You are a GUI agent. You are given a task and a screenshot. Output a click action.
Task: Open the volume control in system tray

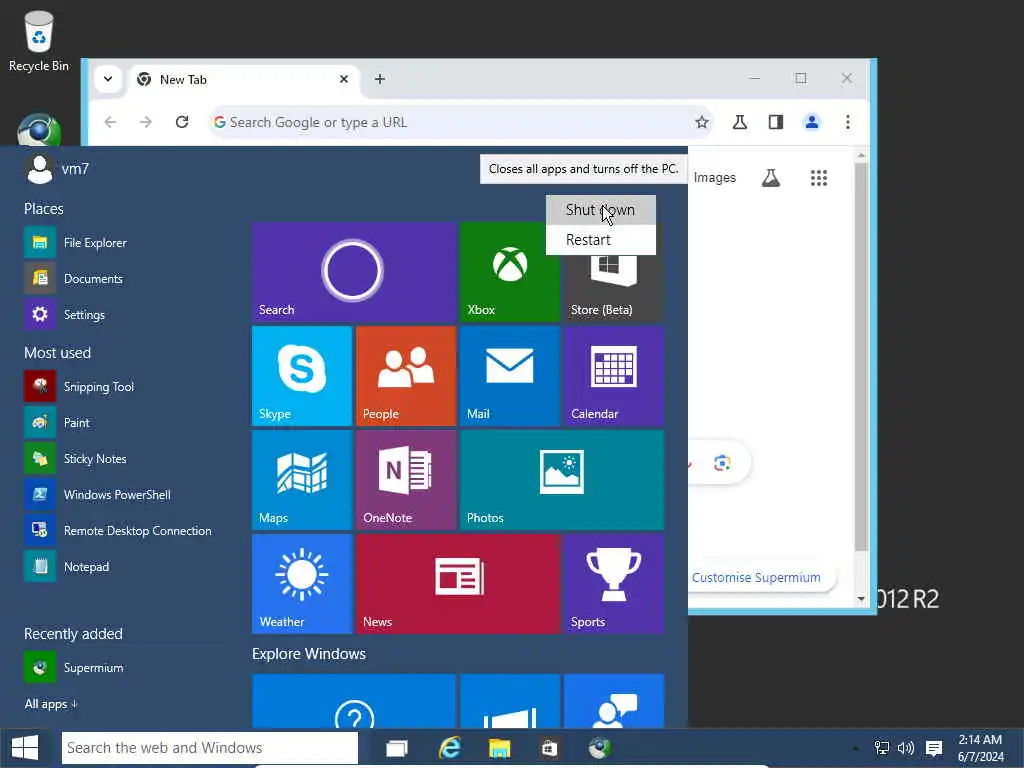pyautogui.click(x=906, y=748)
